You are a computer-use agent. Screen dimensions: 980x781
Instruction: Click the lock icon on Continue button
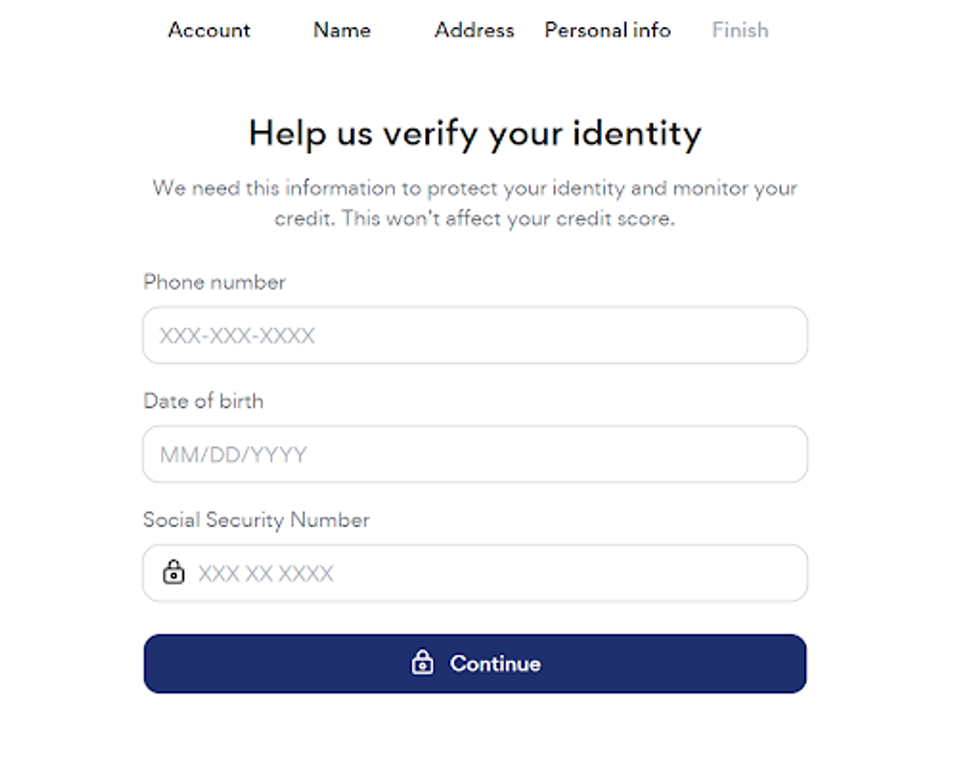(423, 663)
